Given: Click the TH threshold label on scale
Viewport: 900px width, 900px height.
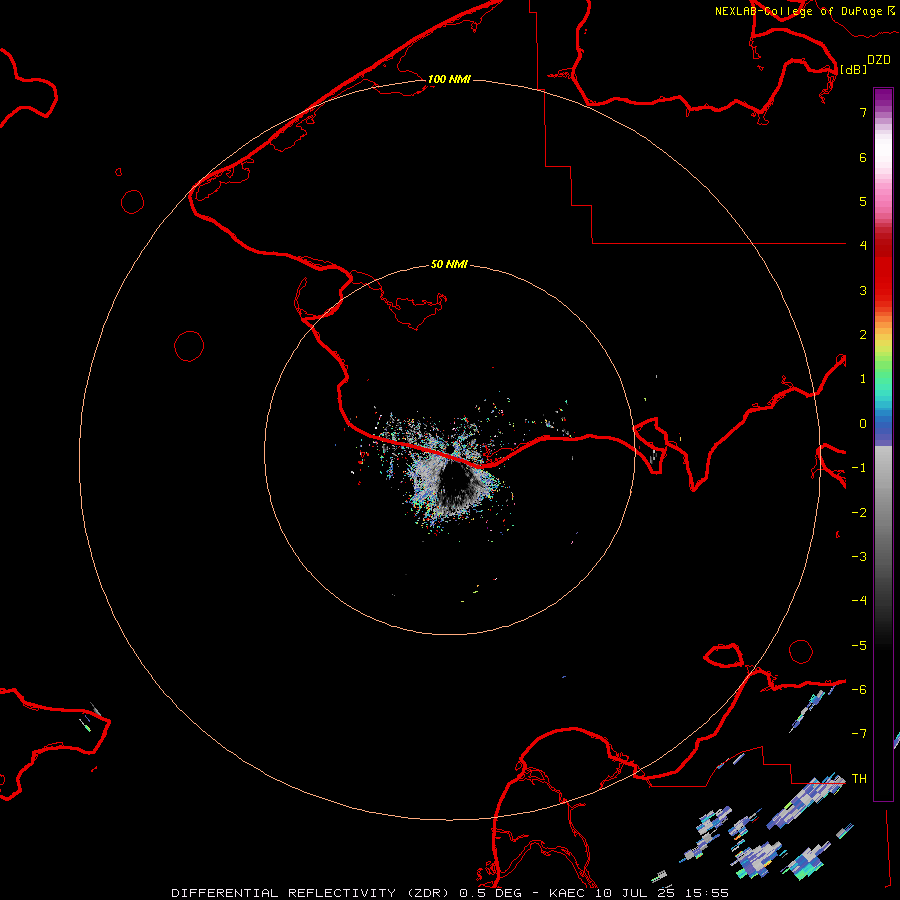Looking at the screenshot, I should [x=859, y=779].
